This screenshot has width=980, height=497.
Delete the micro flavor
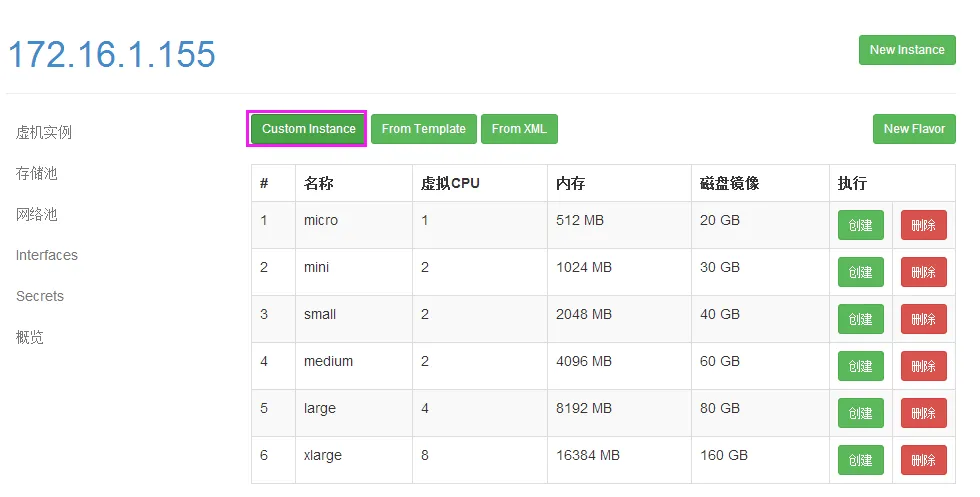[x=923, y=225]
